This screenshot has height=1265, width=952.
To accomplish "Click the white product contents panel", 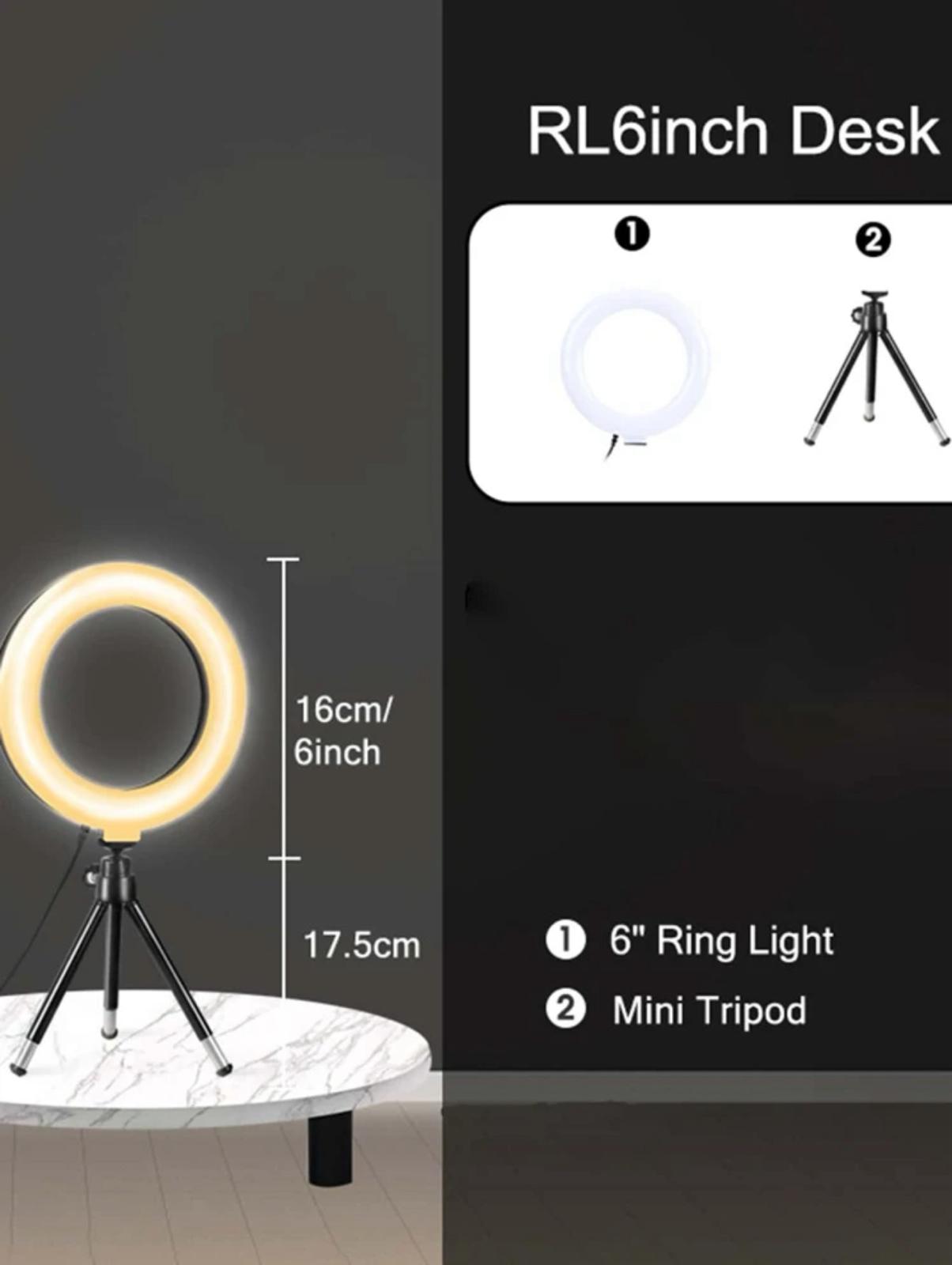I will (x=711, y=353).
